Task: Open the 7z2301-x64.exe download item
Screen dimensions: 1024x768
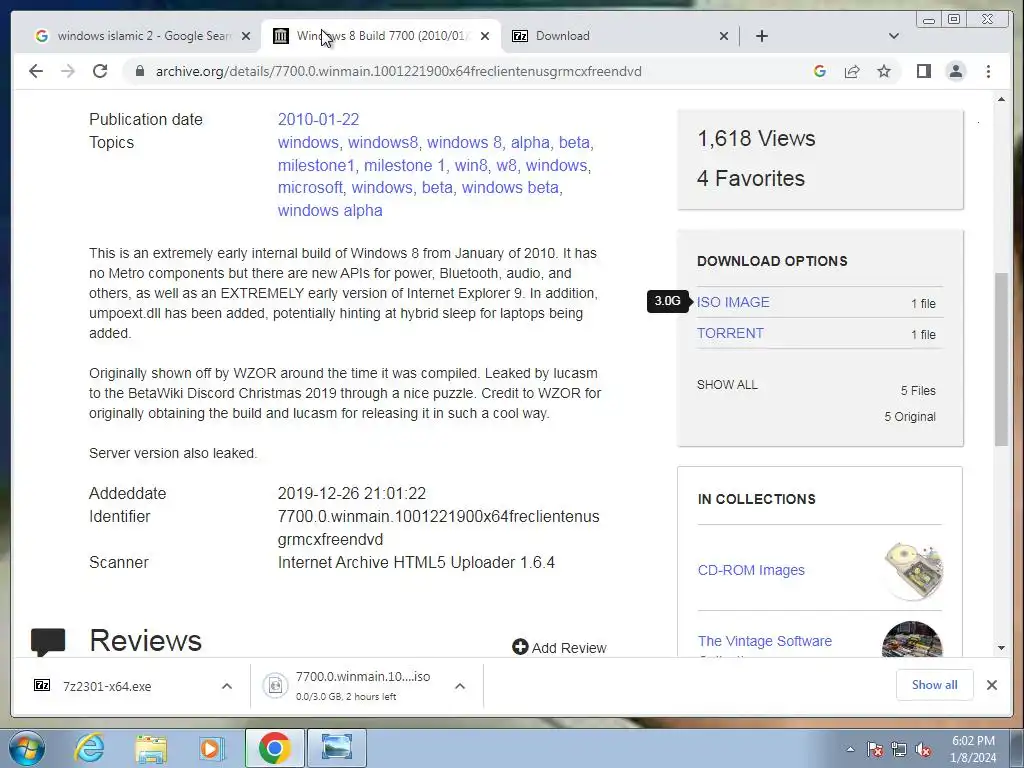Action: (107, 686)
